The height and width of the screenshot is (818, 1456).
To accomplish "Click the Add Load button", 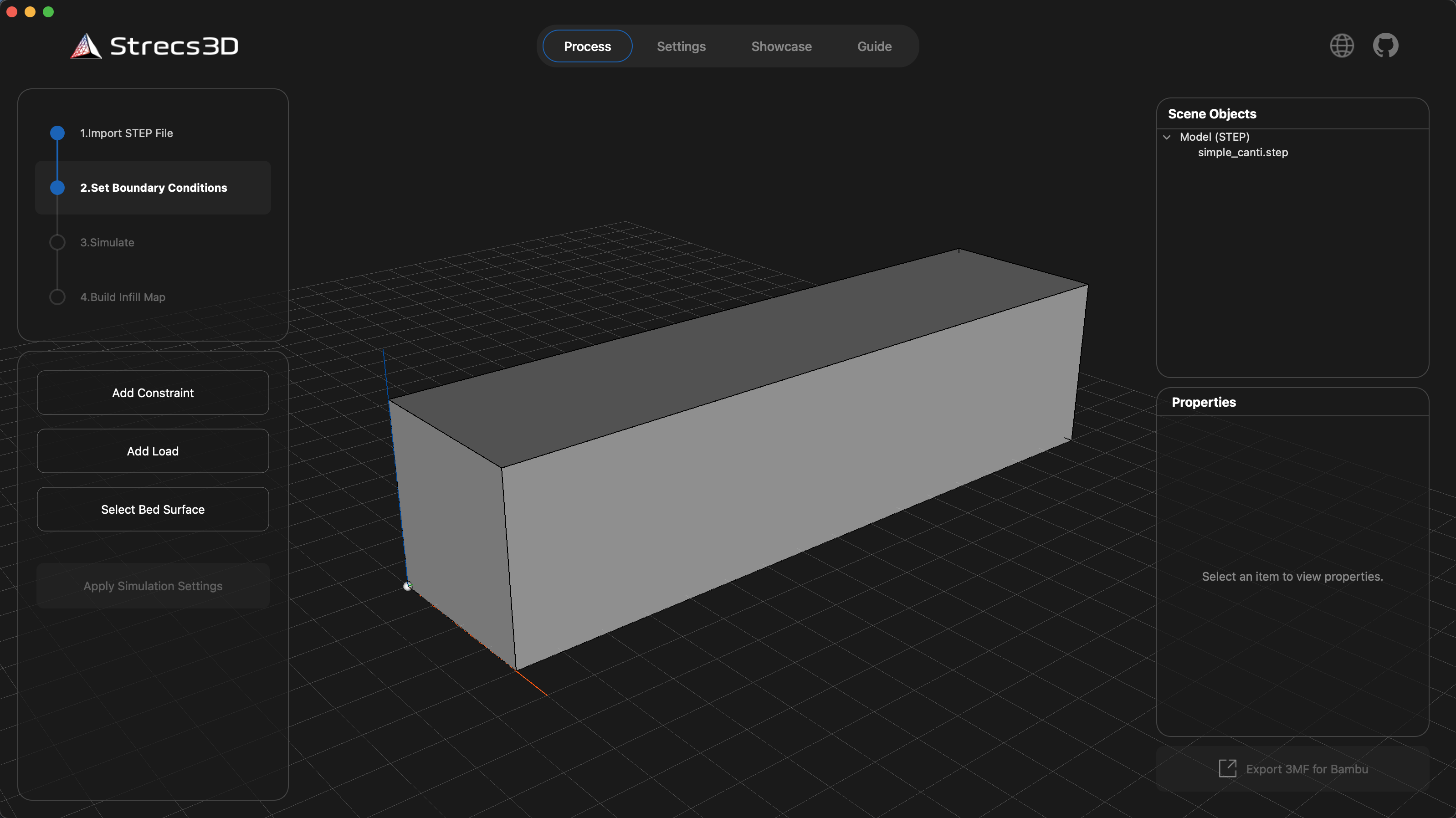I will pyautogui.click(x=152, y=451).
